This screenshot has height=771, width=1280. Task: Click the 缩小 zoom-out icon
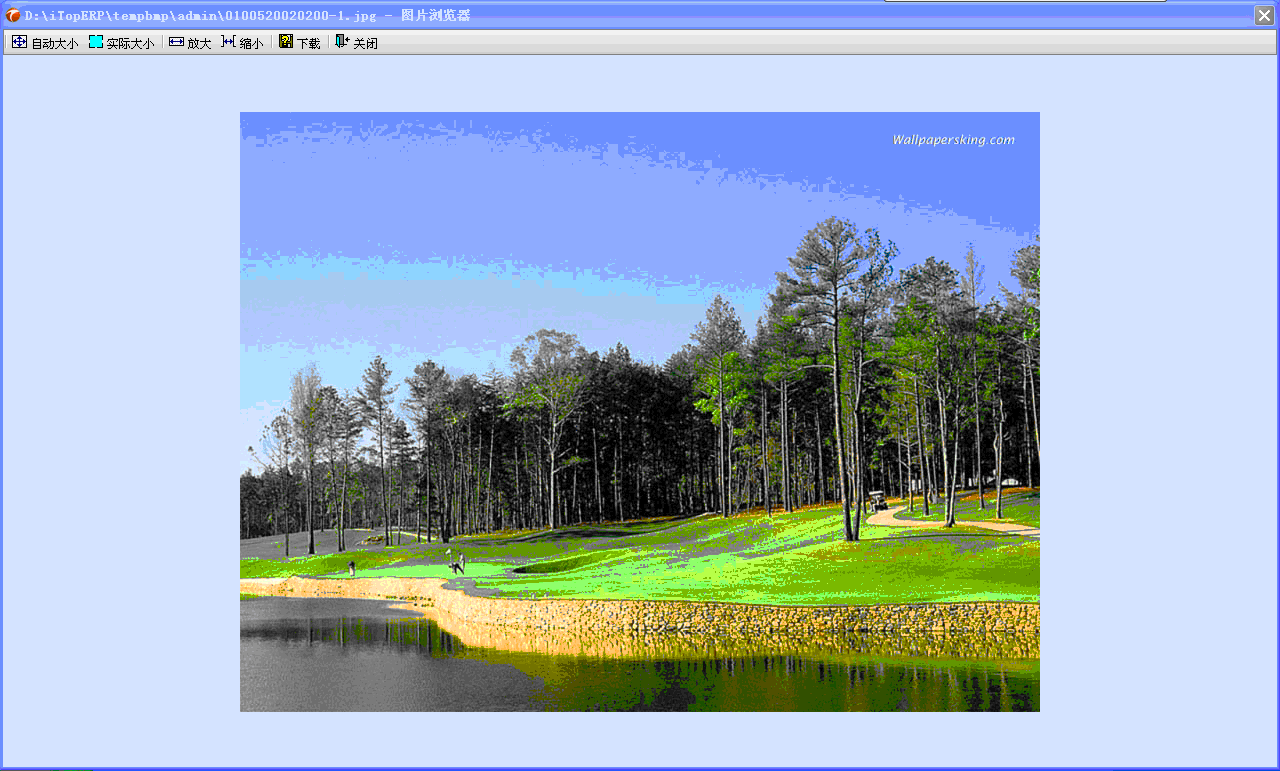[x=228, y=42]
